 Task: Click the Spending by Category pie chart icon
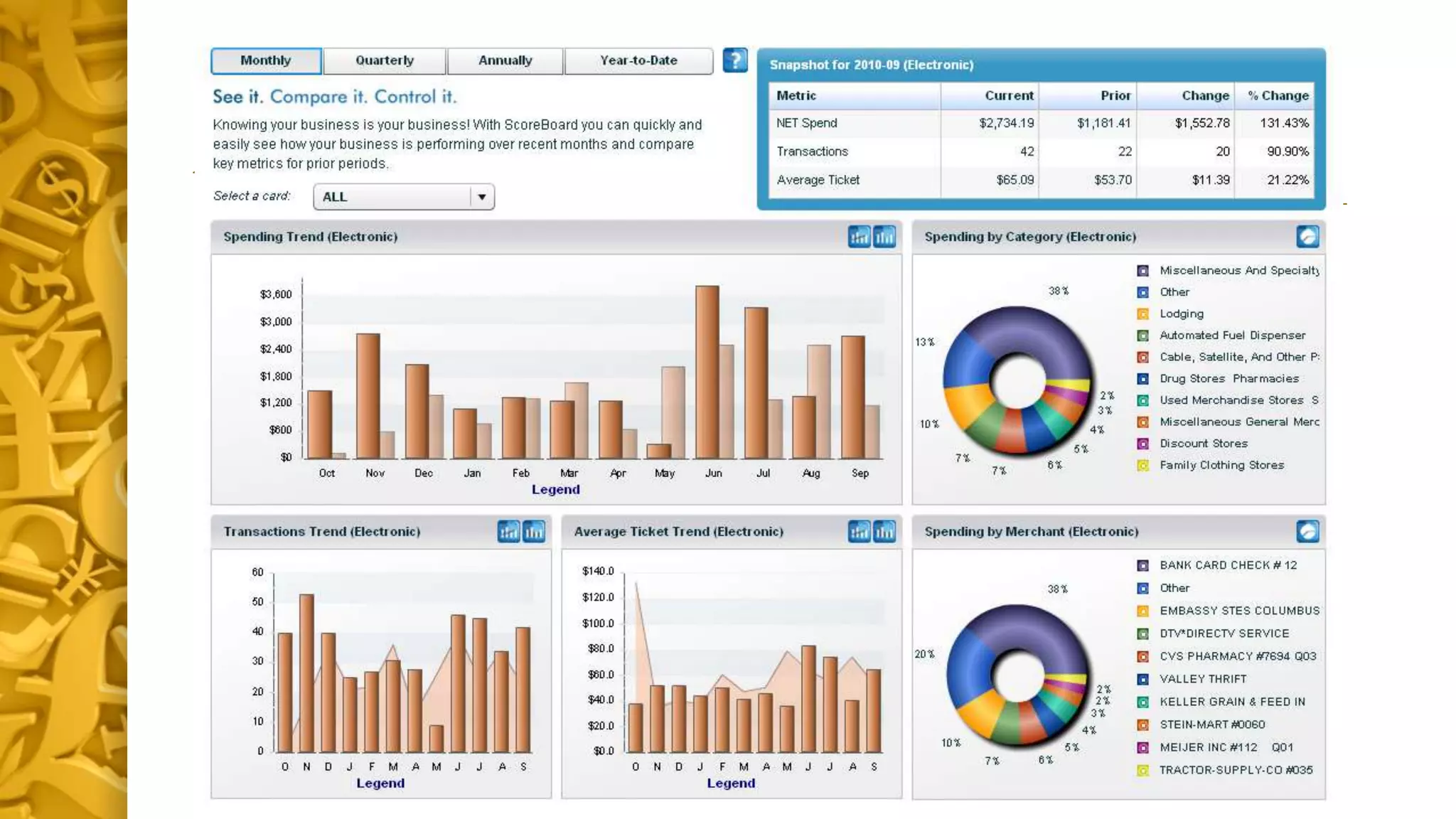[1307, 237]
